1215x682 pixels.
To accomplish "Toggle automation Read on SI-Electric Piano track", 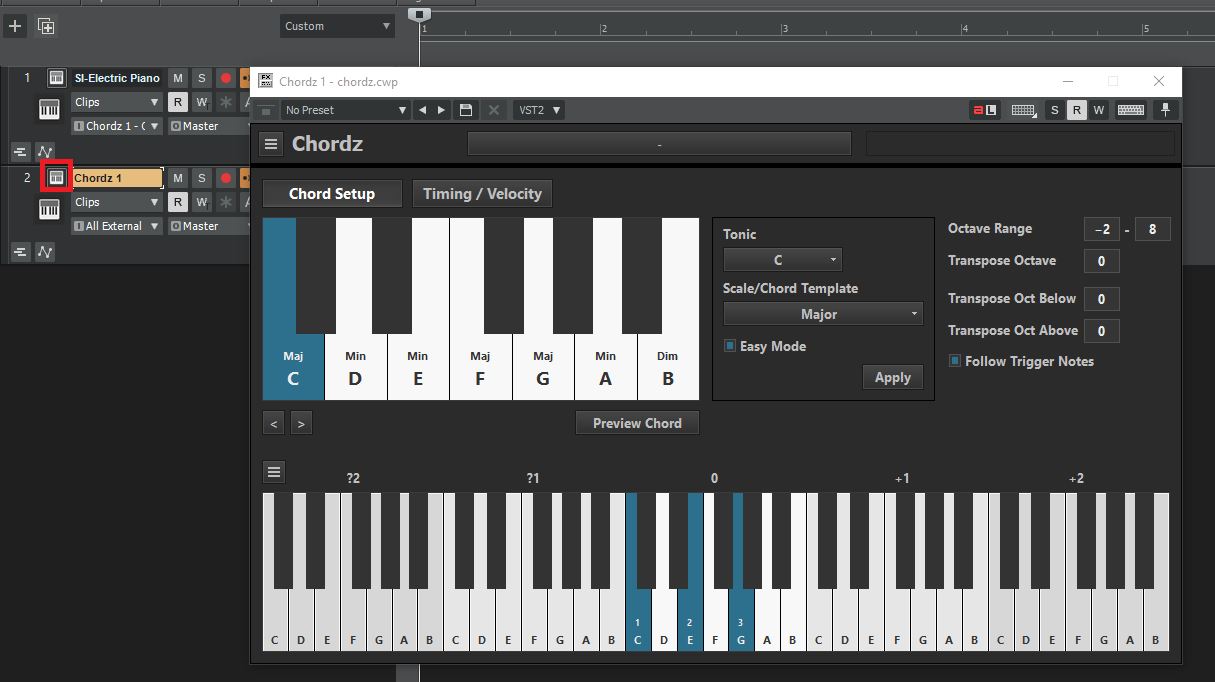I will [x=177, y=102].
